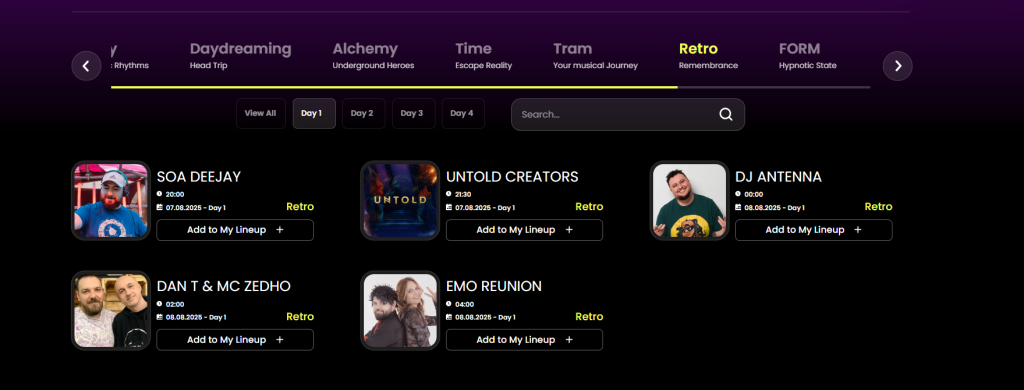The height and width of the screenshot is (390, 1024).
Task: Add DJ ANTENNA to My Lineup
Action: pyautogui.click(x=814, y=230)
